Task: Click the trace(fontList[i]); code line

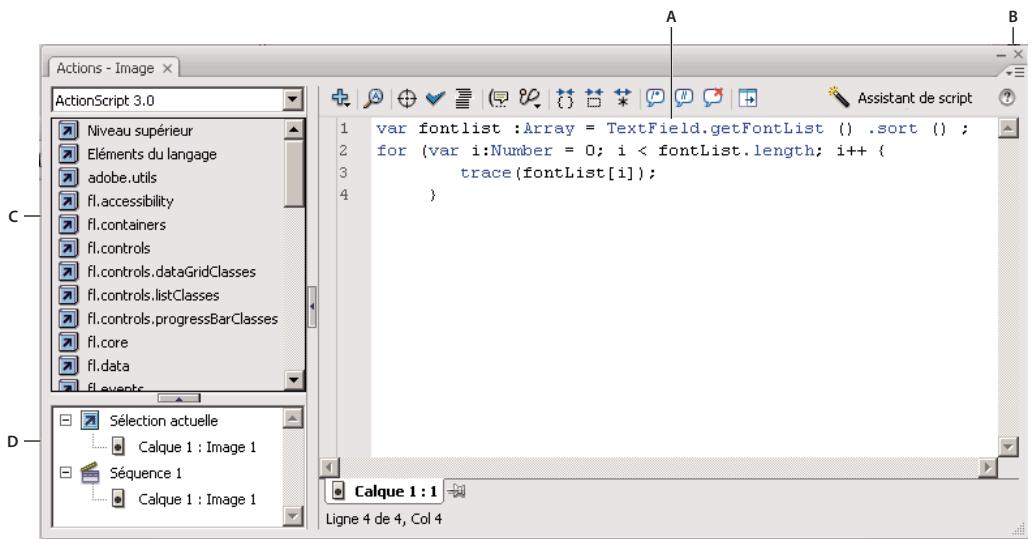Action: [x=558, y=173]
